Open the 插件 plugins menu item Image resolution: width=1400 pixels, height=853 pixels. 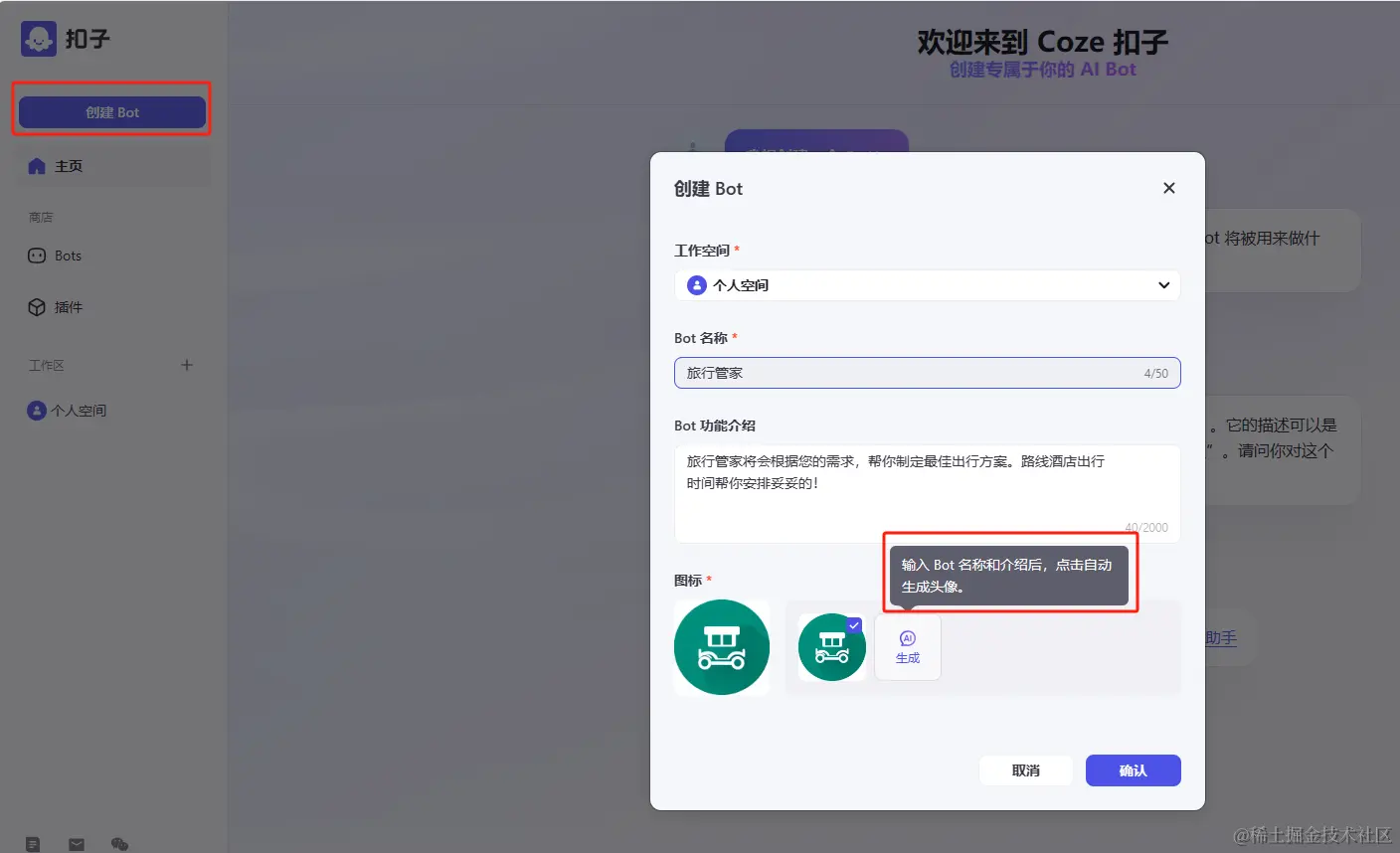point(111,307)
